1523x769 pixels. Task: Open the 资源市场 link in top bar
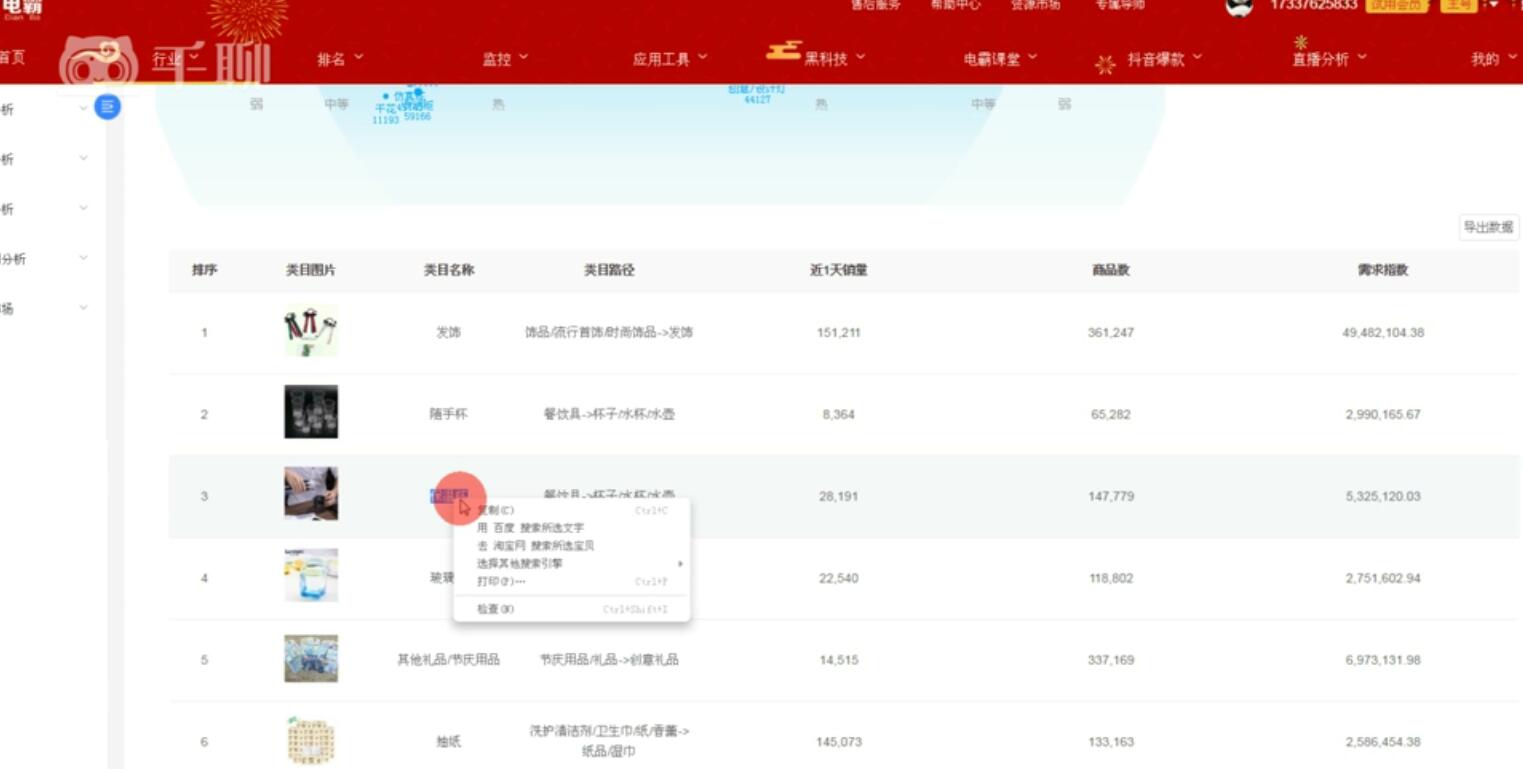point(1035,5)
